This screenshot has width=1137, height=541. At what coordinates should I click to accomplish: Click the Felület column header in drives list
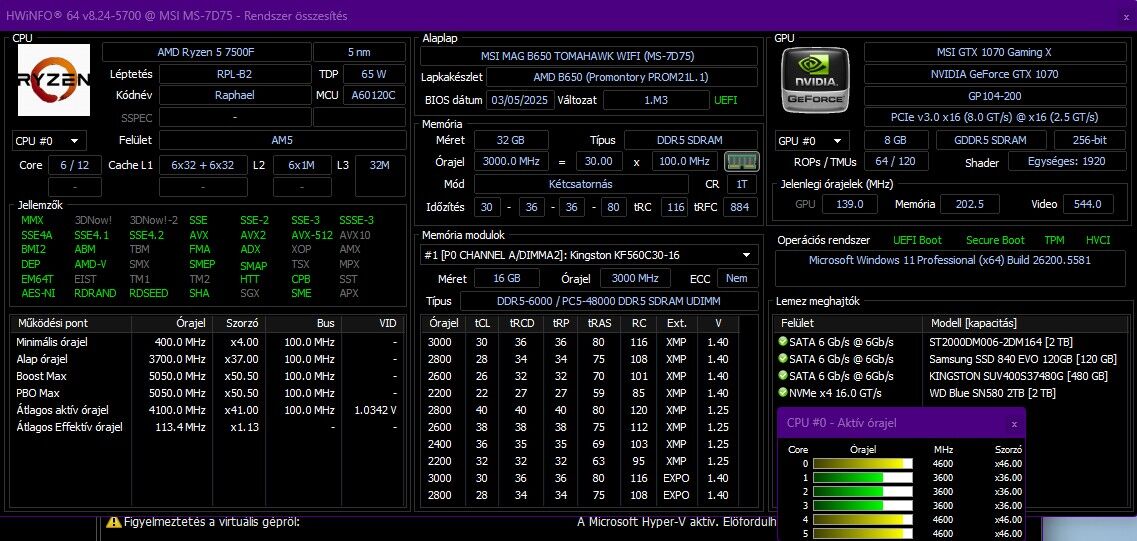[848, 323]
